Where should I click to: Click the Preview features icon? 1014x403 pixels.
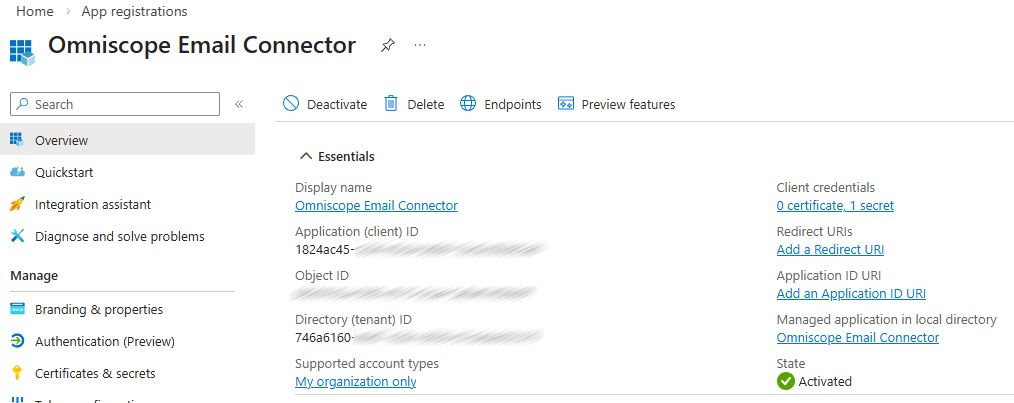tap(566, 103)
